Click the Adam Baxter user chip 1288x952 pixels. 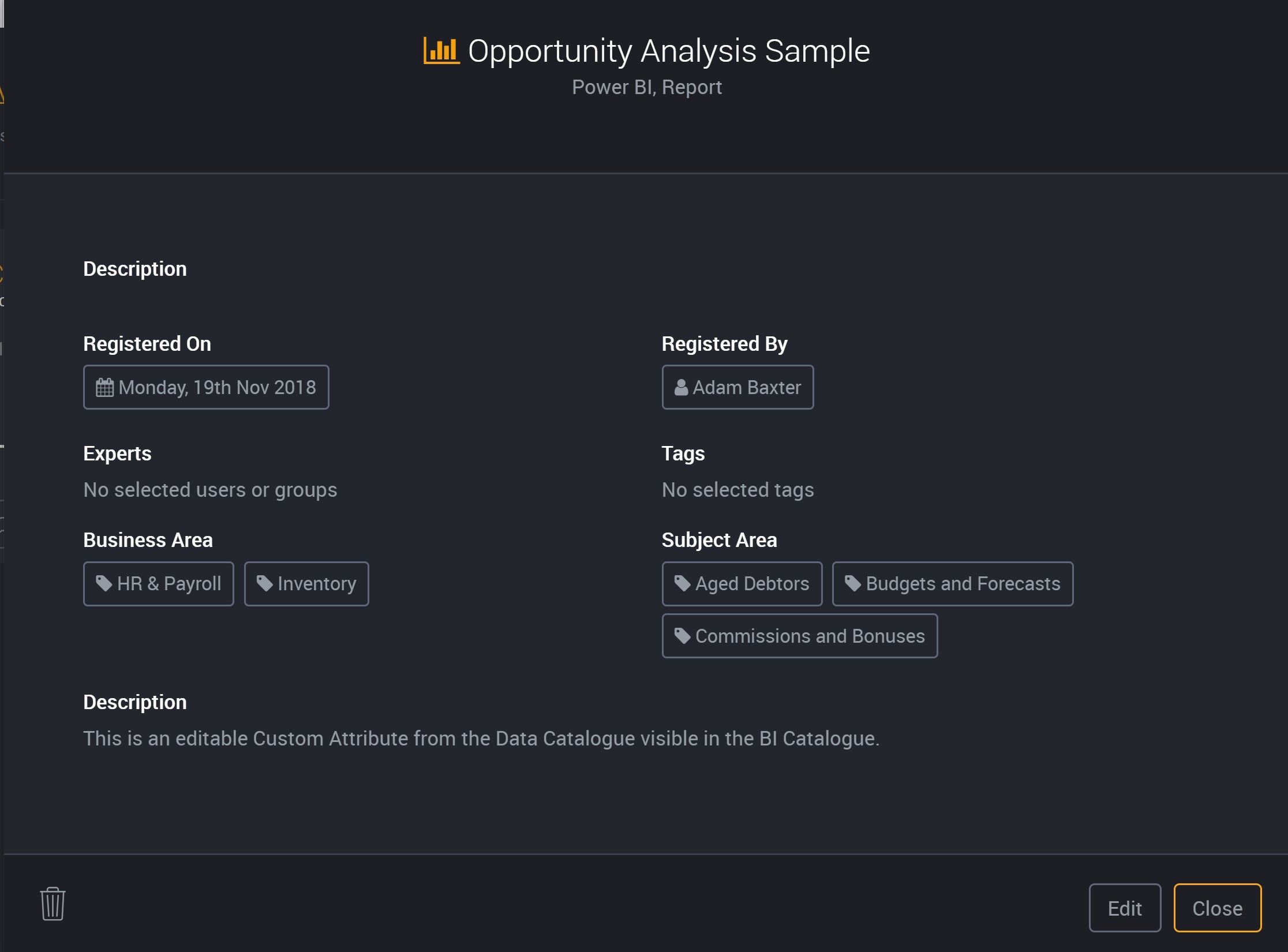pos(737,387)
